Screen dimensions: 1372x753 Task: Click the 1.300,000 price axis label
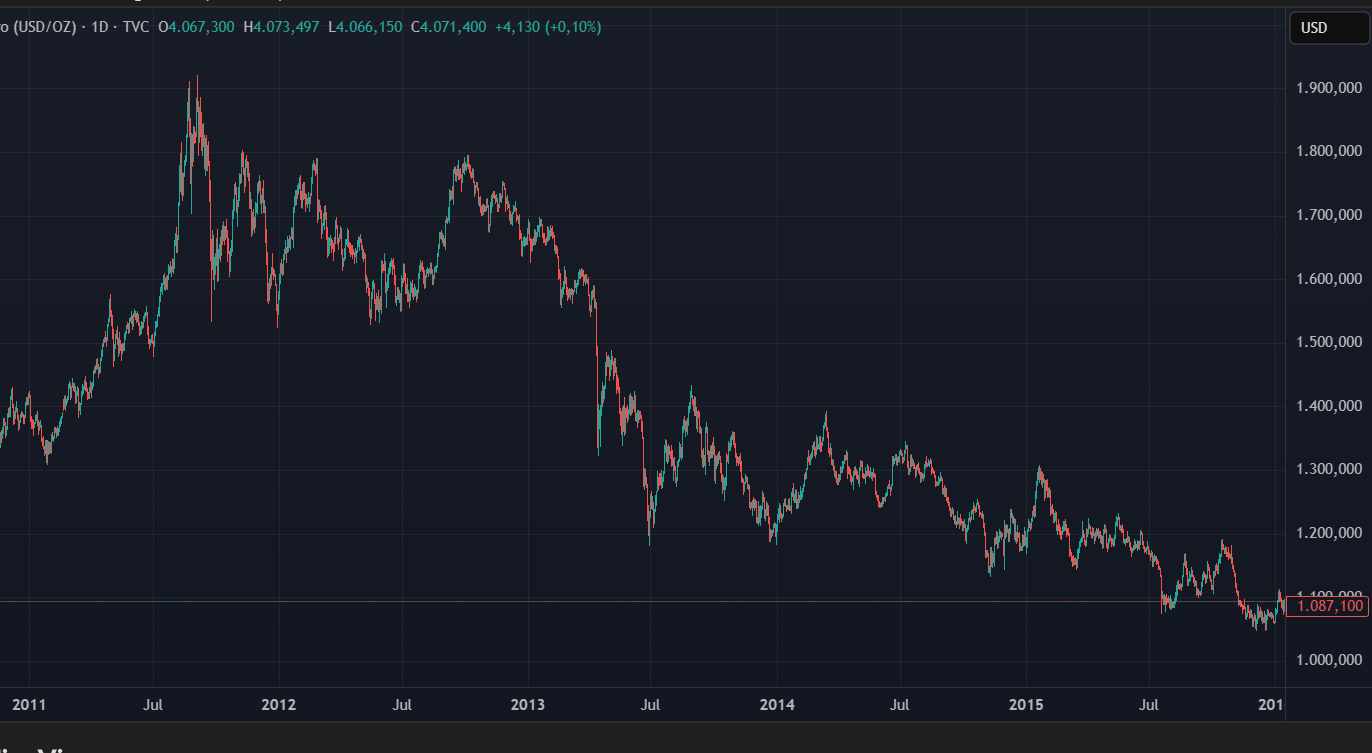(x=1326, y=470)
